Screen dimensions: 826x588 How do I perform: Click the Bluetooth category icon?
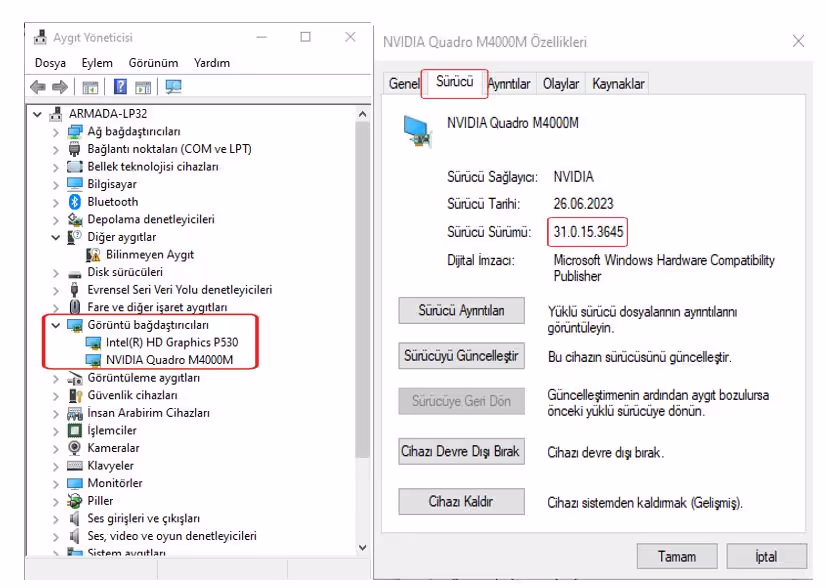[x=74, y=201]
